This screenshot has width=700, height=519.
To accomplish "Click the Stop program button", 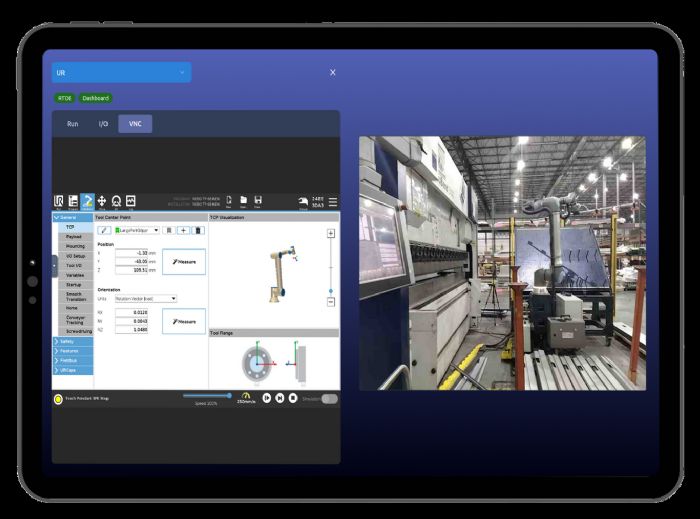I will tap(293, 398).
